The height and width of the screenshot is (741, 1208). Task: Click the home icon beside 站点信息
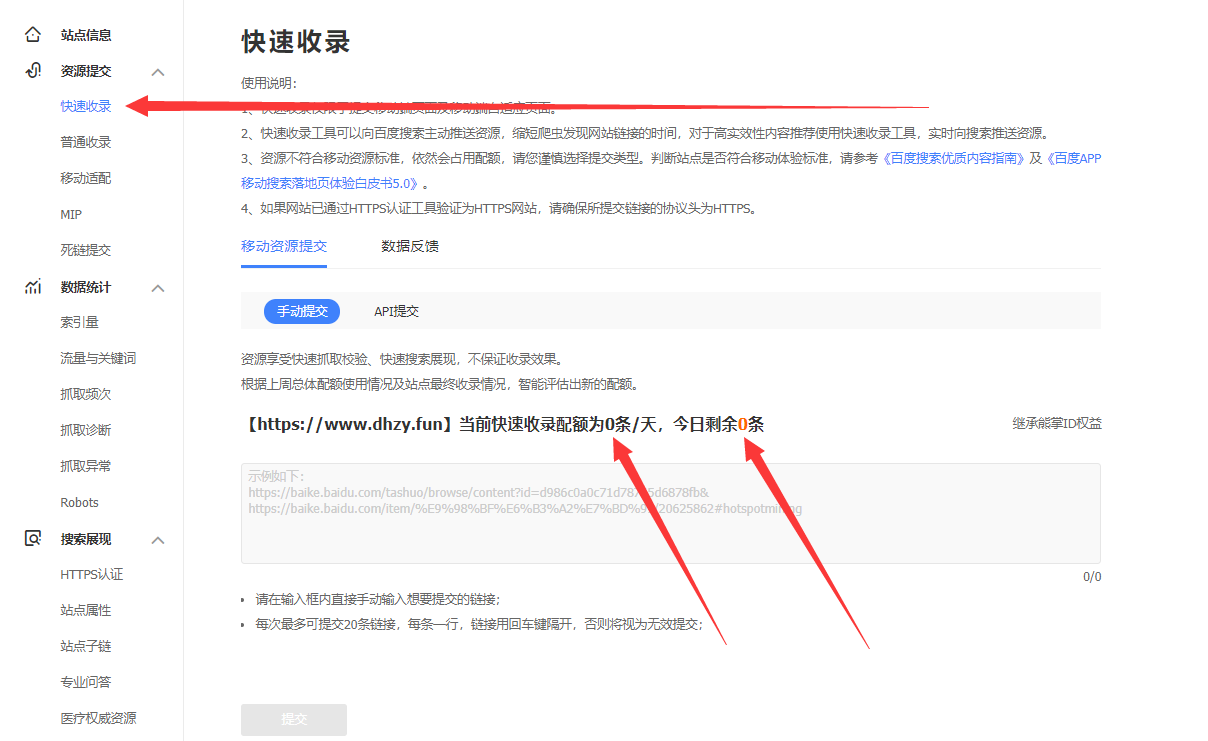[33, 35]
